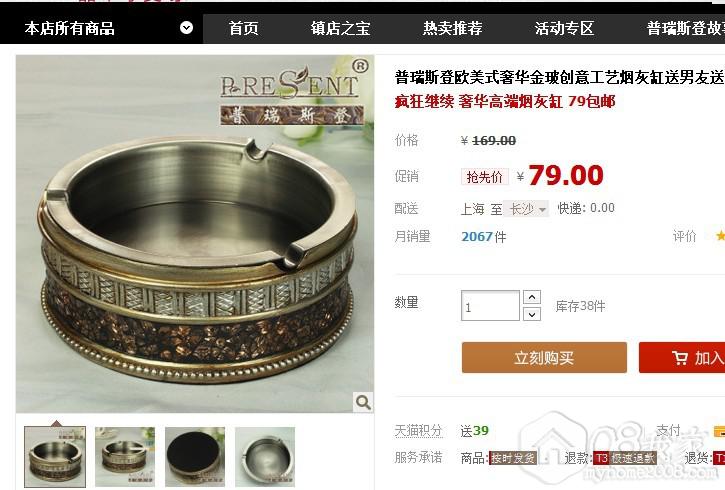Open the 镇店之宝 navigation tab
This screenshot has height=490, width=725.
340,28
